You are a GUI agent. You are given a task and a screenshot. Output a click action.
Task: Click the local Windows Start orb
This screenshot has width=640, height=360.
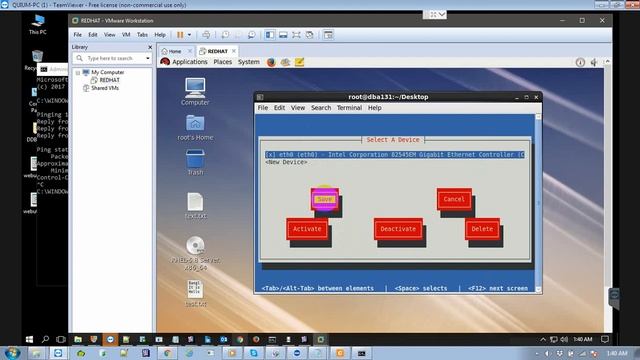pyautogui.click(x=12, y=353)
